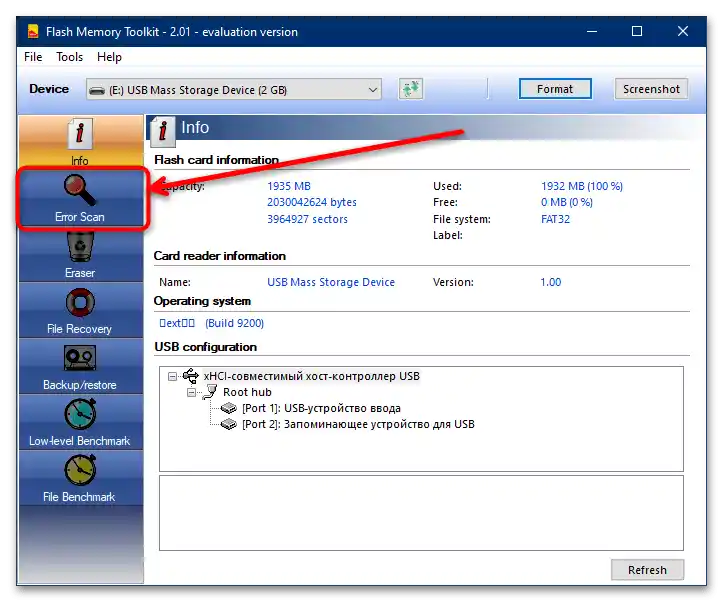Image resolution: width=723 pixels, height=602 pixels.
Task: Click the 1932 MB (100 %) used value
Action: pyautogui.click(x=582, y=186)
